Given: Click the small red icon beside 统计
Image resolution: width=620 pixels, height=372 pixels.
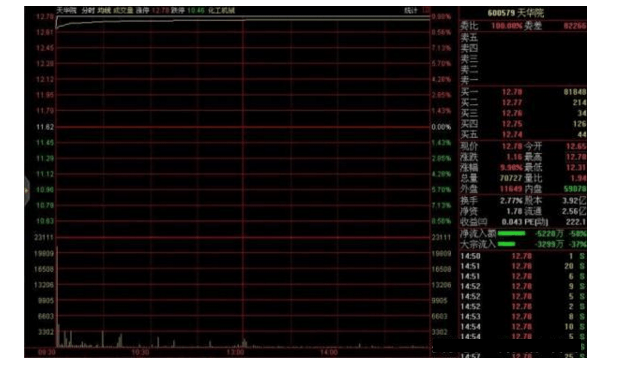Looking at the screenshot, I should point(426,10).
